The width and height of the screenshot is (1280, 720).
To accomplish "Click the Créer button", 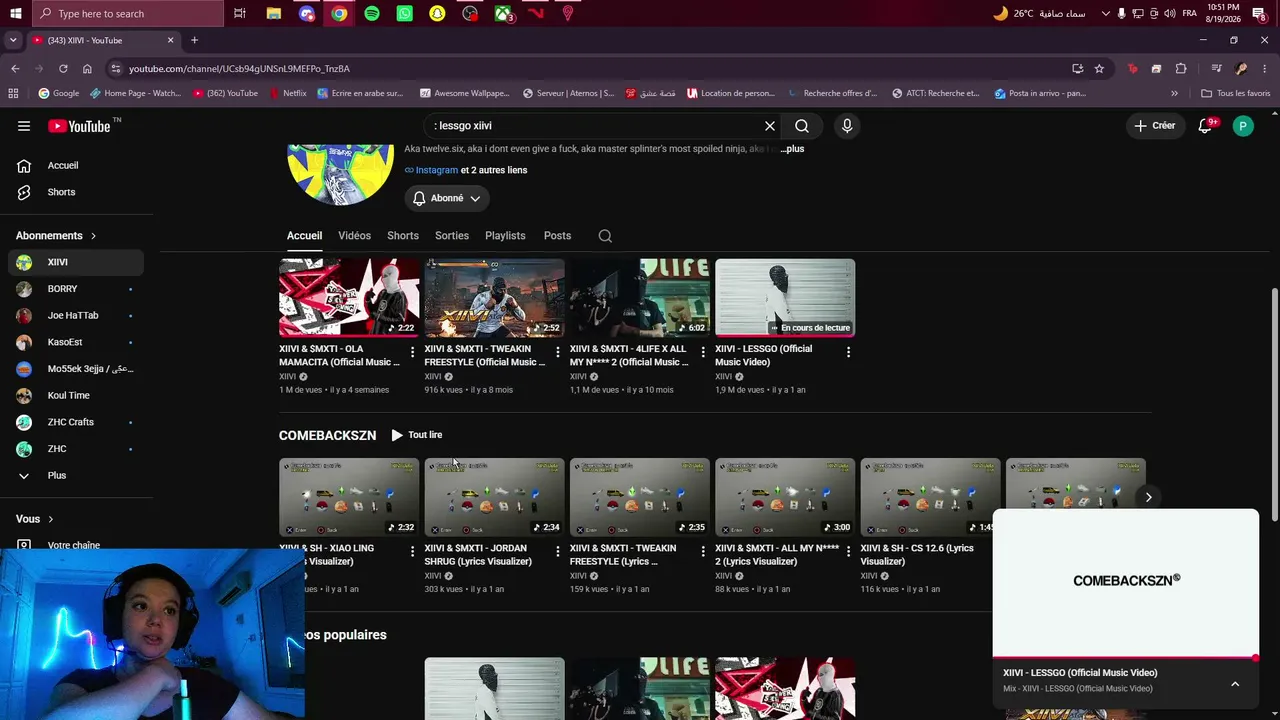I will point(1154,126).
